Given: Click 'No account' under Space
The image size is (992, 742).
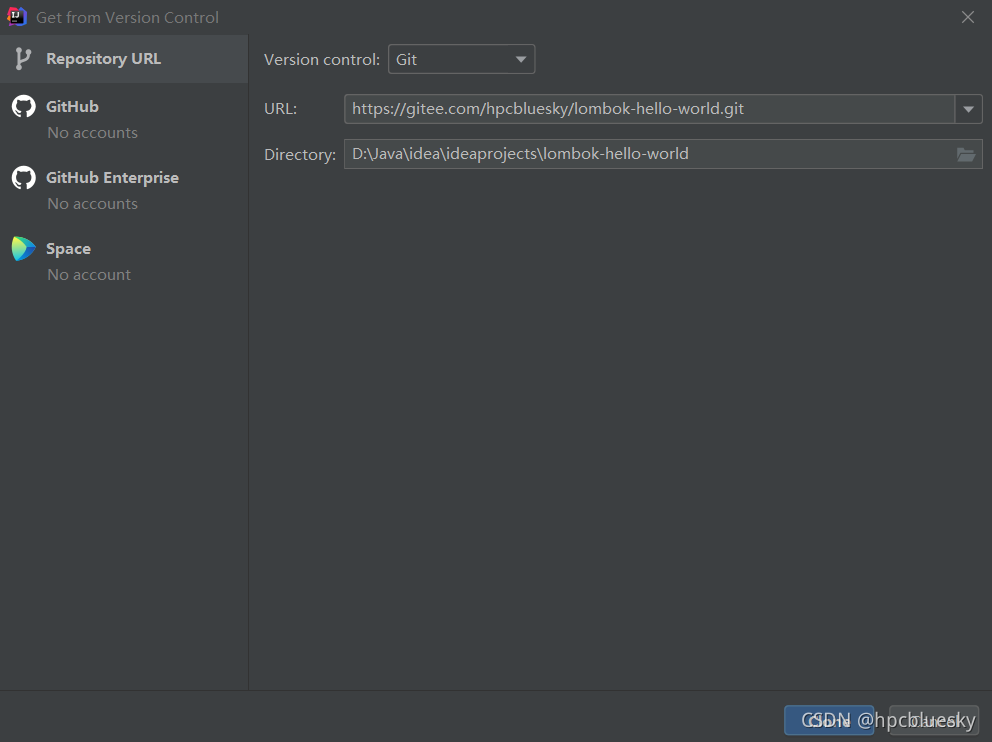Looking at the screenshot, I should click(89, 275).
